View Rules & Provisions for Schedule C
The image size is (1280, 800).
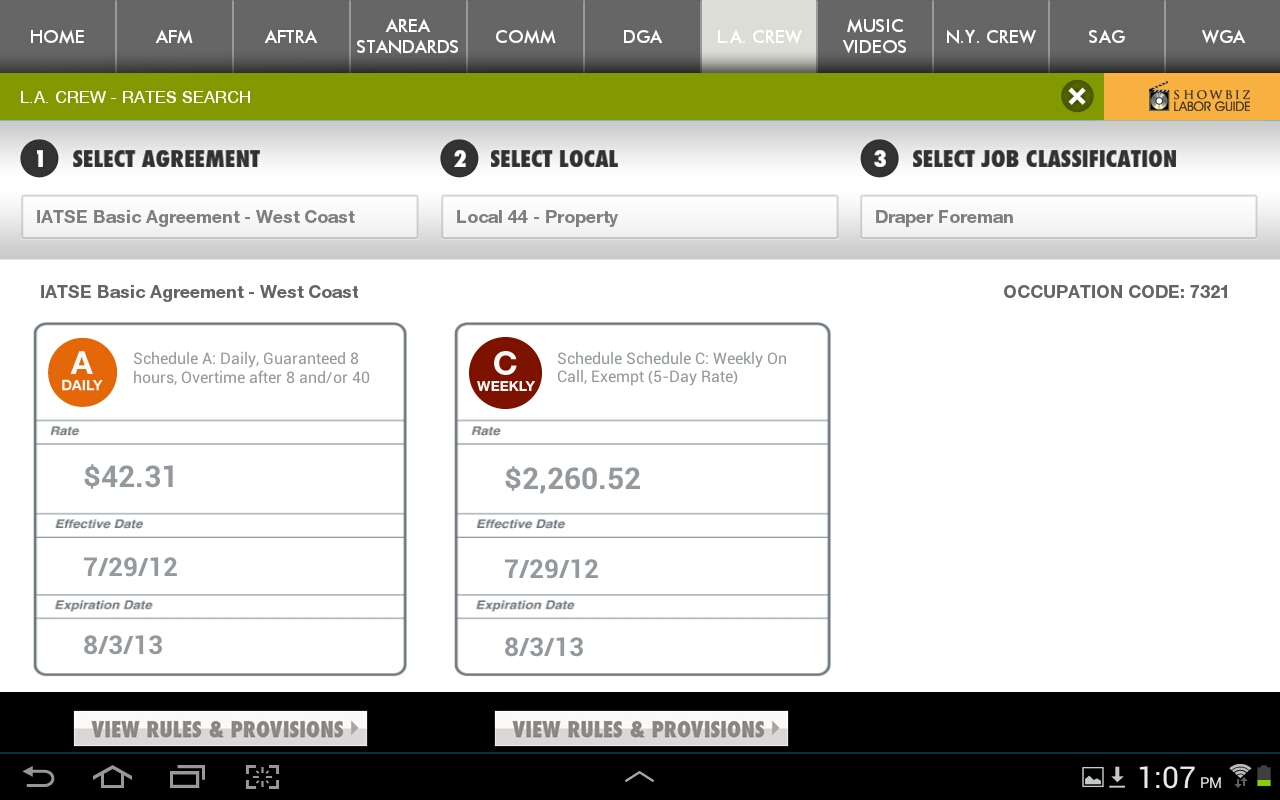pyautogui.click(x=641, y=729)
